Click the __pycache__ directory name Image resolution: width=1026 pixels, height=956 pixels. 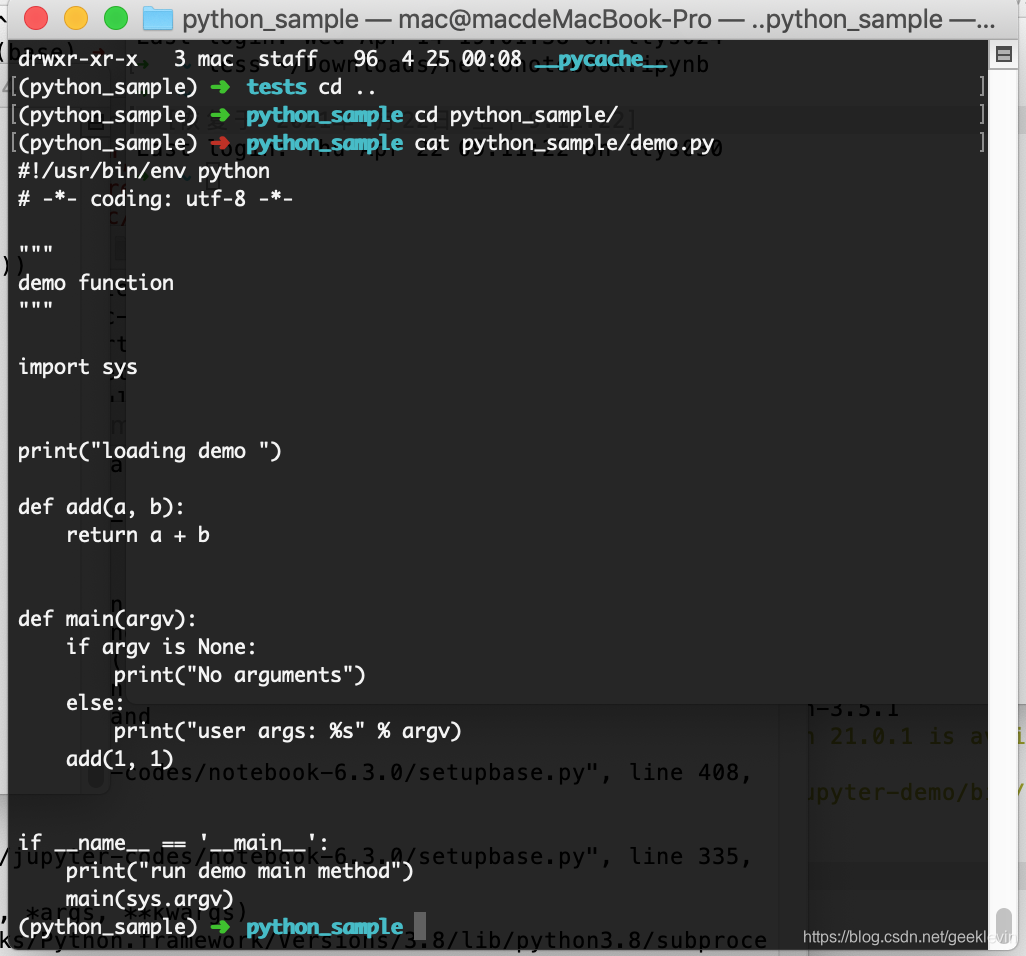601,60
